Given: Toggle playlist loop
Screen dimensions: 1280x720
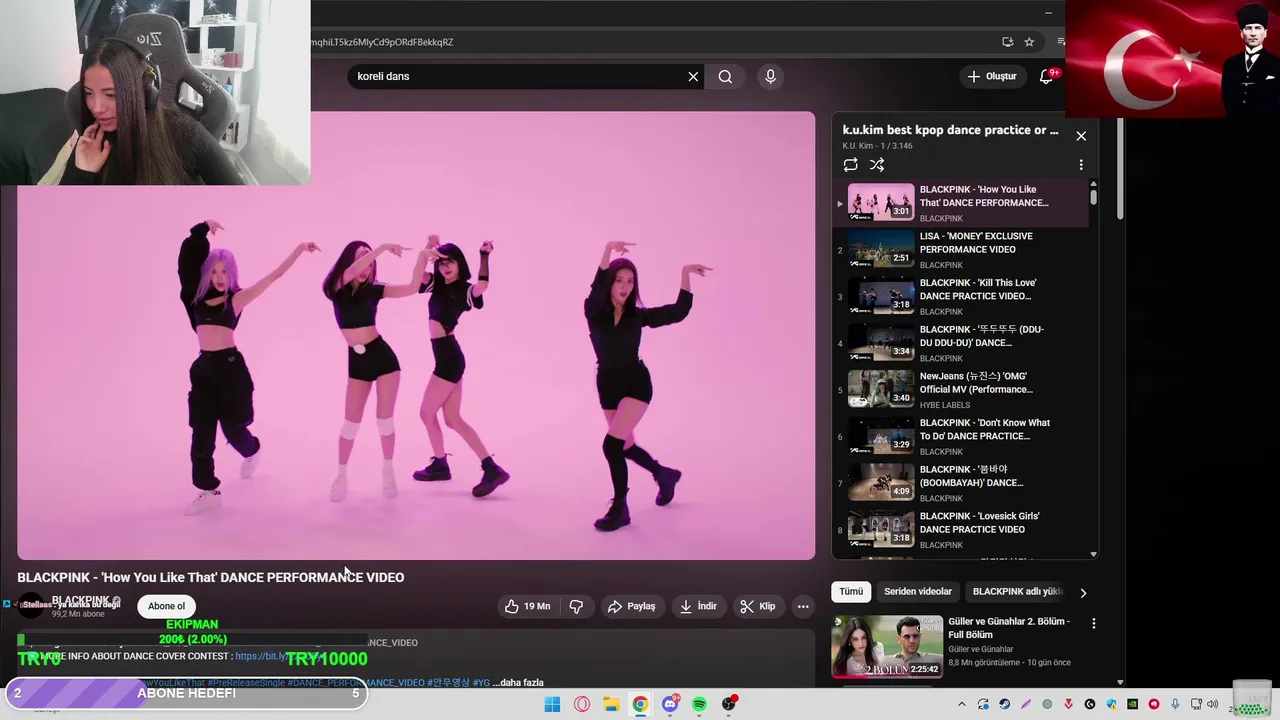Looking at the screenshot, I should (850, 165).
